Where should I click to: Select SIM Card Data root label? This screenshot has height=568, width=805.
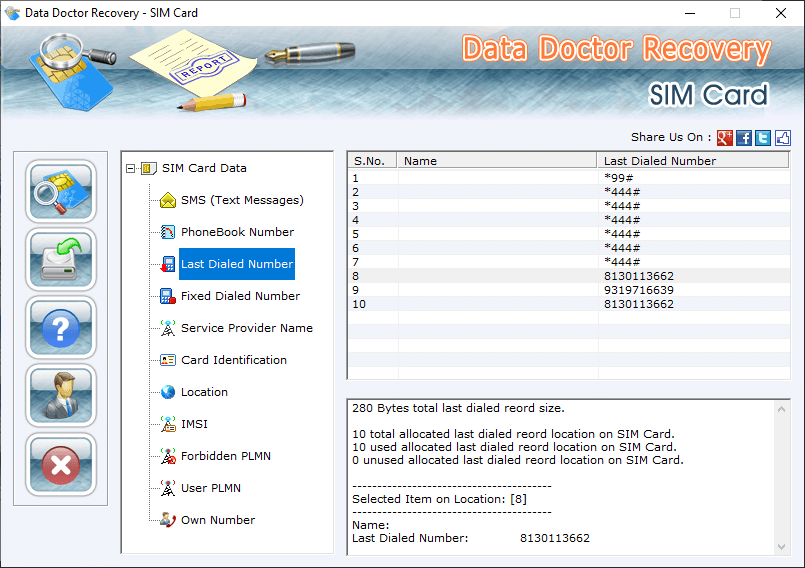tap(204, 168)
